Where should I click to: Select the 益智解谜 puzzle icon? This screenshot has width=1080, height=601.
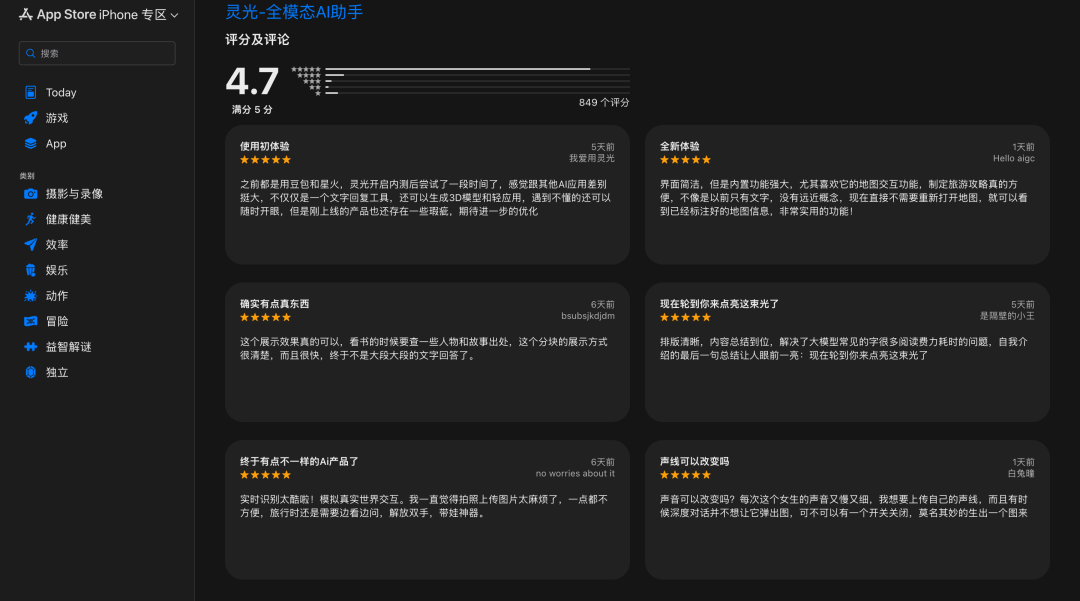tap(30, 347)
